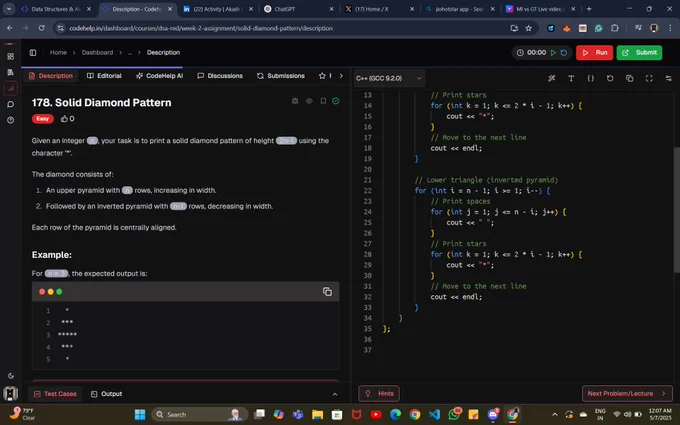Open the browser three-dot menu
Screen dimensions: 680x425
(x=670, y=28)
